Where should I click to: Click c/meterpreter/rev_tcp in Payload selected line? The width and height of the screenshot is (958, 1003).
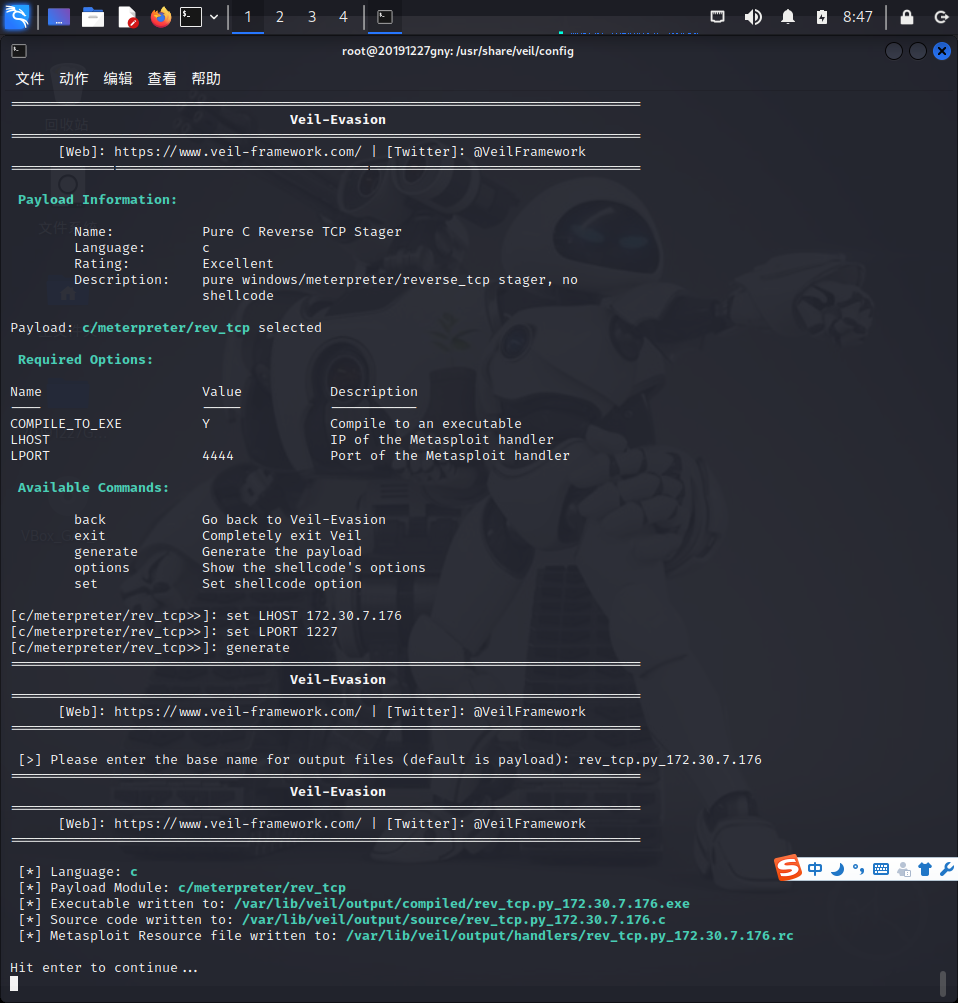(166, 328)
